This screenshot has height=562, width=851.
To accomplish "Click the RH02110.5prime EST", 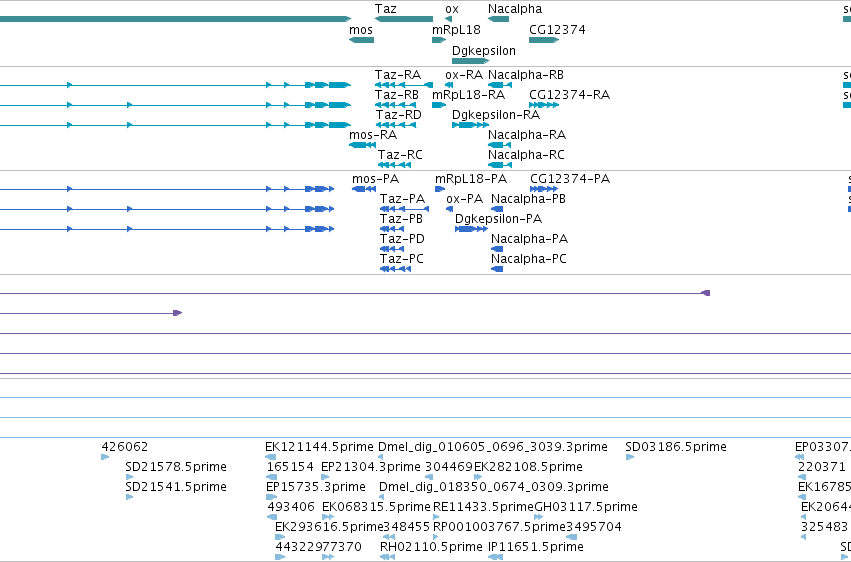I will pyautogui.click(x=431, y=547).
